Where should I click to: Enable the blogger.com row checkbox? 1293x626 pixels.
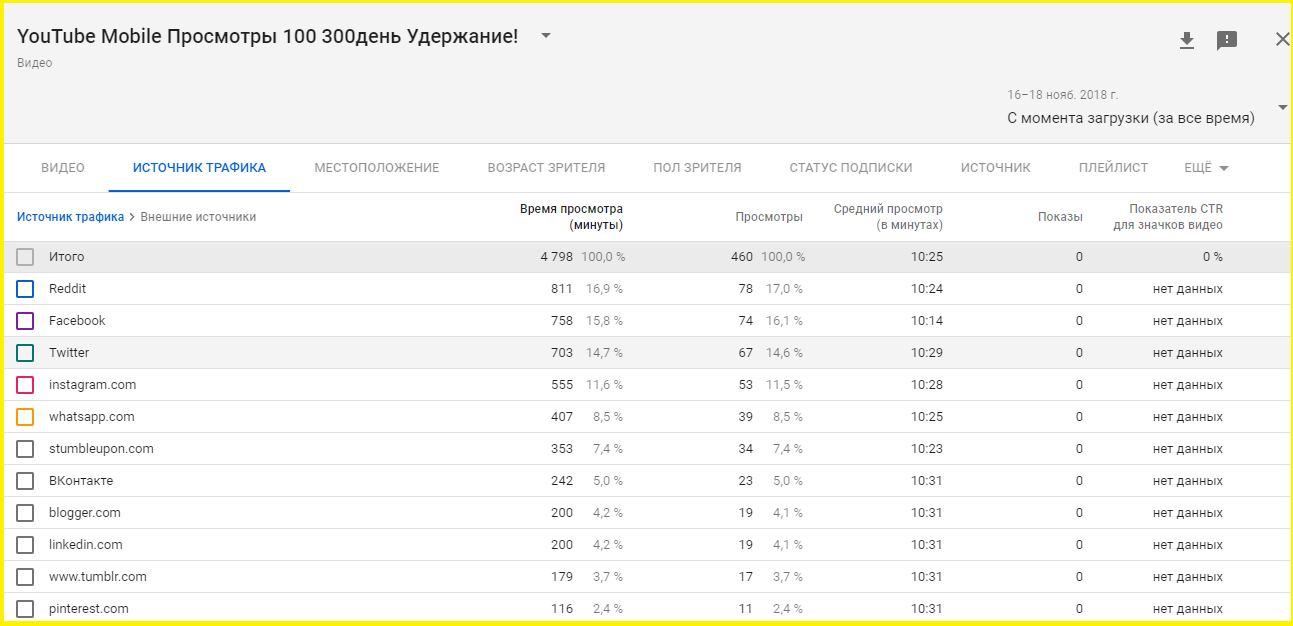25,513
